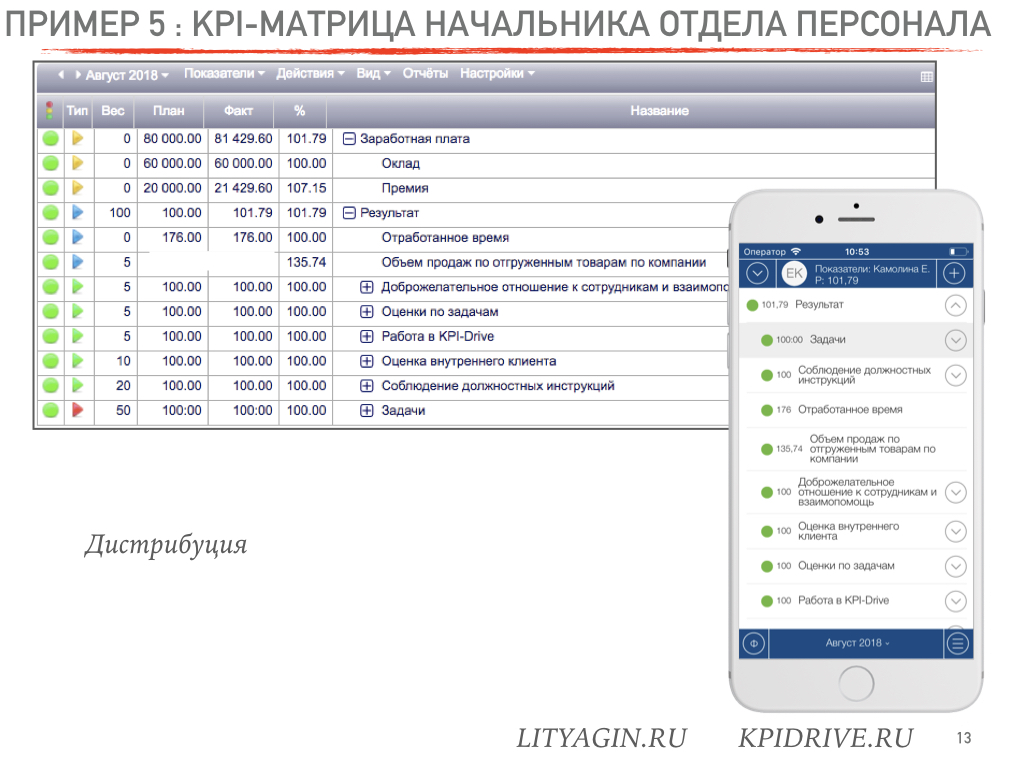Expand Оценка внутреннего клиента on phone

[955, 532]
